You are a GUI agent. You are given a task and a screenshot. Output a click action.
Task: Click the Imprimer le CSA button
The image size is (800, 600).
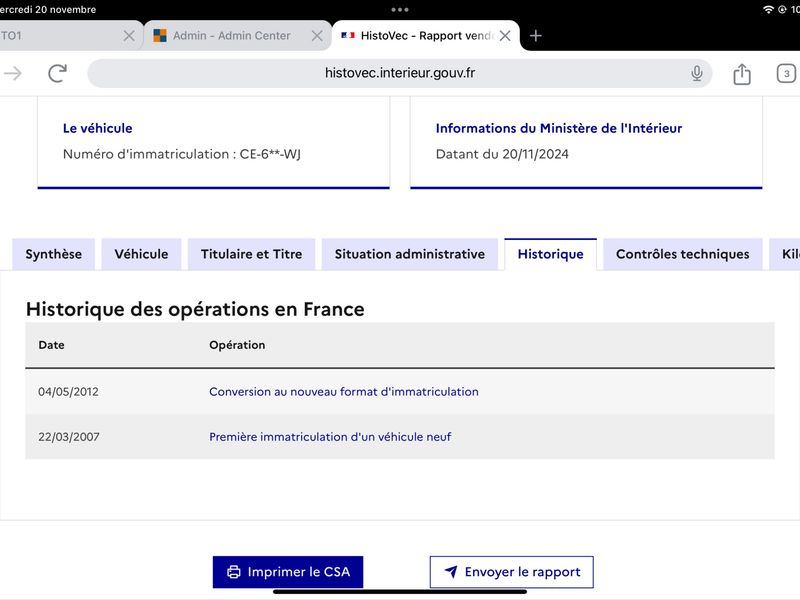pos(288,572)
